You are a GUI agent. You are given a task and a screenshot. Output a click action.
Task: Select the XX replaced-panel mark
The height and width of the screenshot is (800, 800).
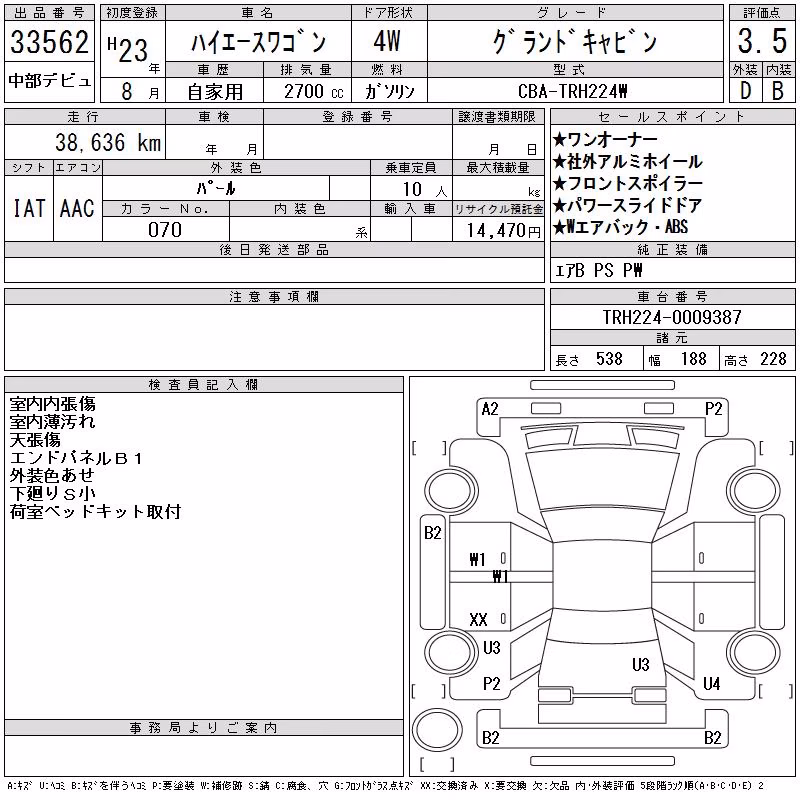coord(478,620)
